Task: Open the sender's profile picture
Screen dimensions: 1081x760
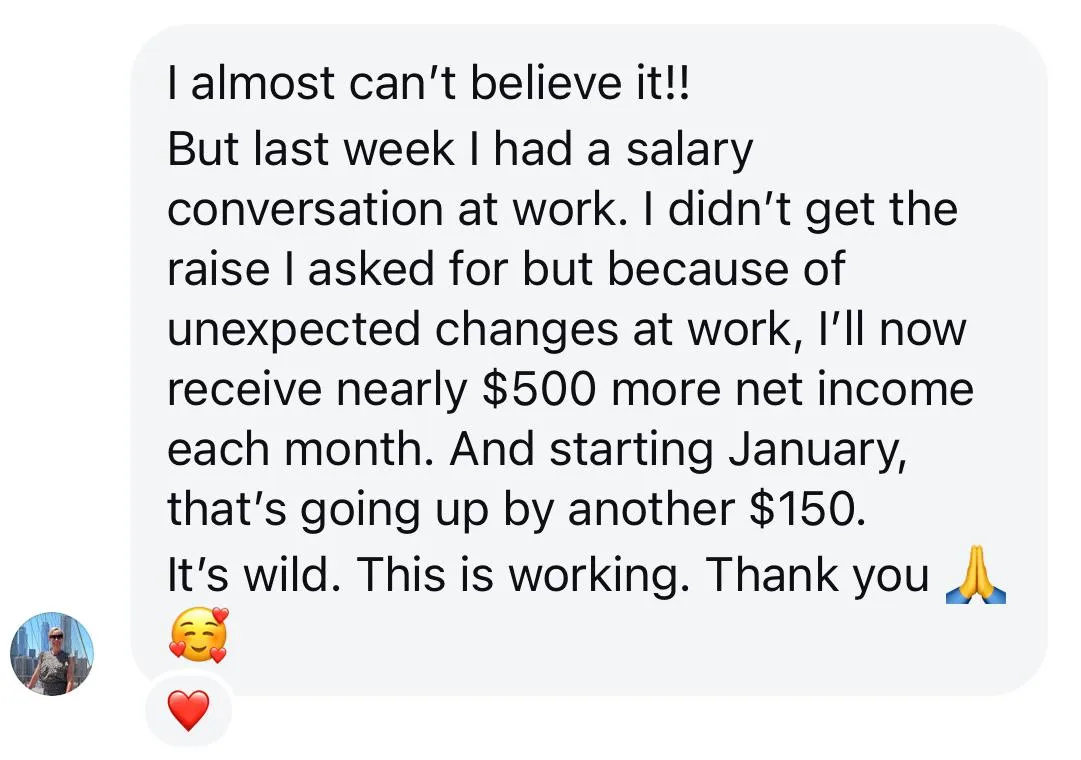Action: point(52,654)
